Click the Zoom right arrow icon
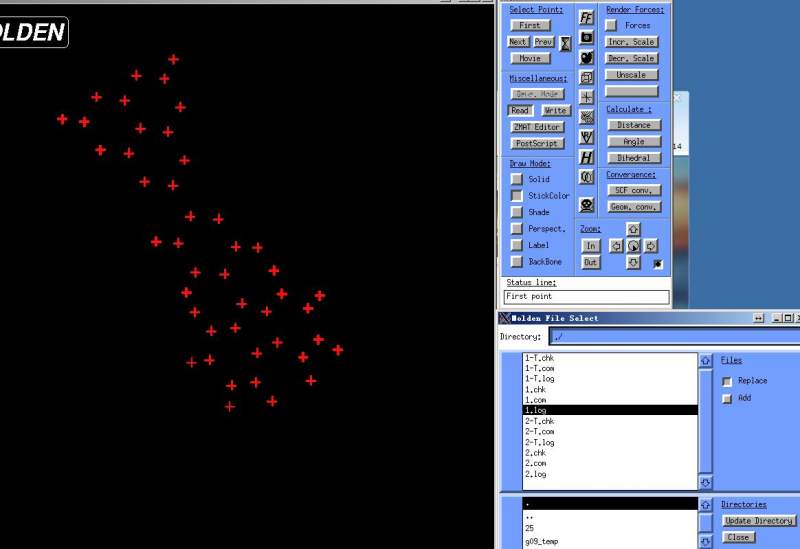The image size is (800, 549). [x=651, y=246]
